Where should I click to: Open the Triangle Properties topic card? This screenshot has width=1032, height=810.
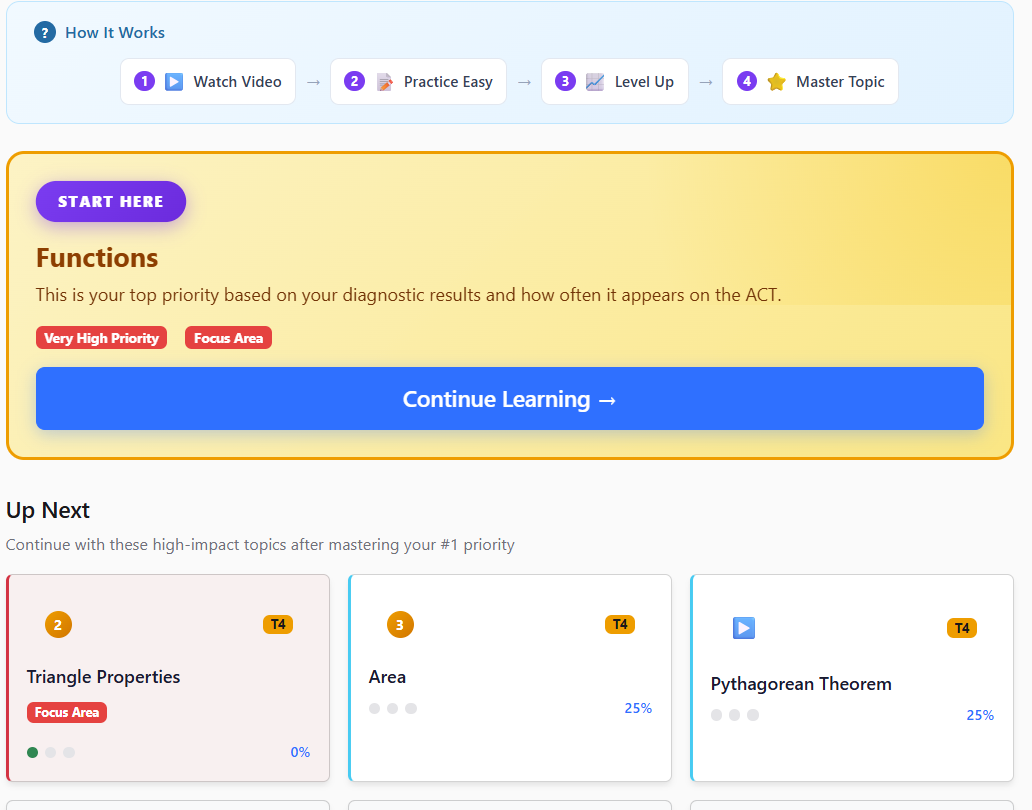tap(168, 678)
